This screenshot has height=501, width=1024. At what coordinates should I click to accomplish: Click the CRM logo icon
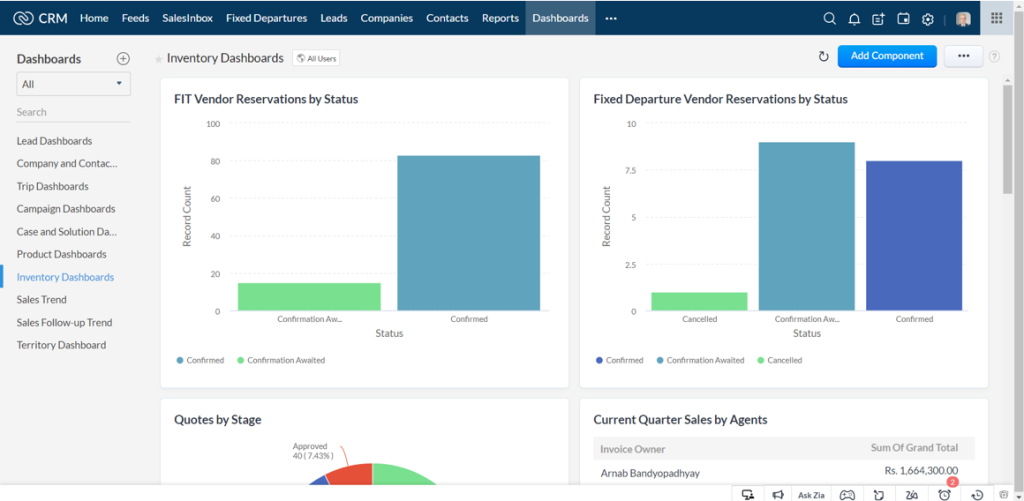pos(23,18)
